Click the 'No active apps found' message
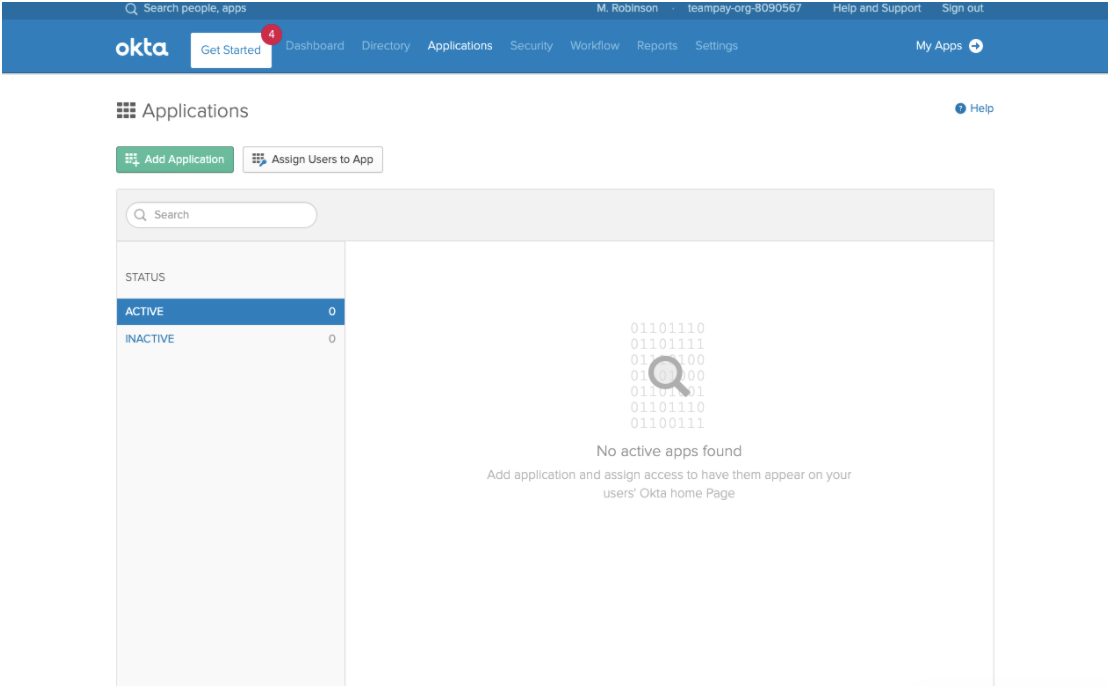The image size is (1112, 686). pyautogui.click(x=669, y=451)
